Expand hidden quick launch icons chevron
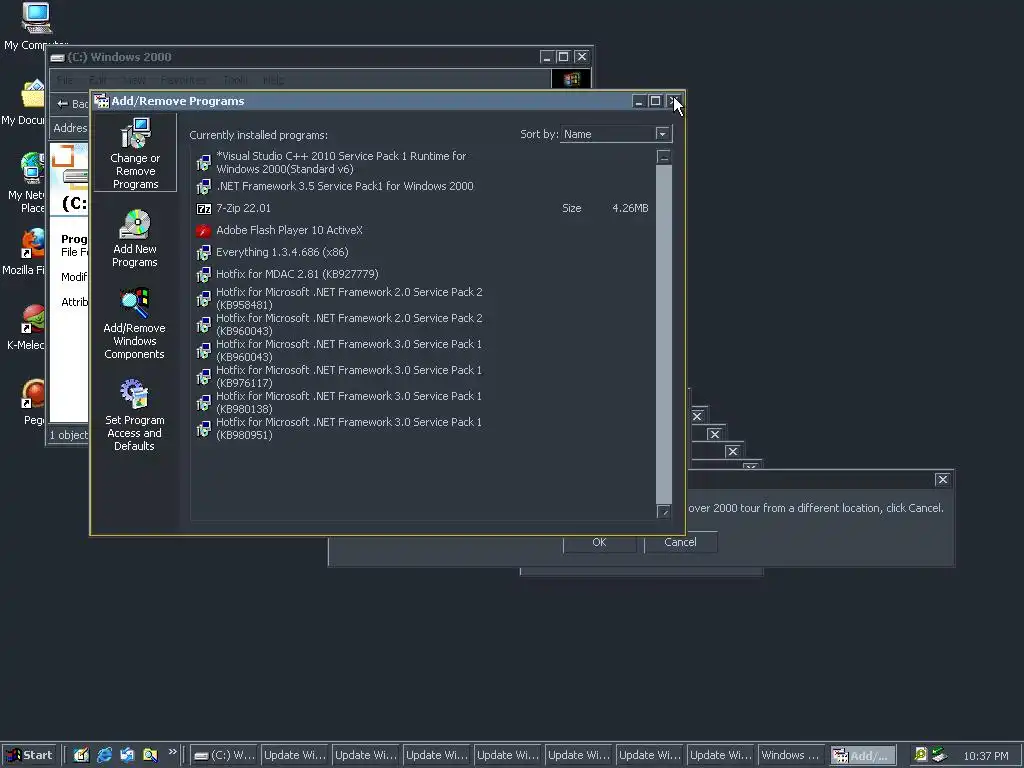This screenshot has width=1024, height=768. pyautogui.click(x=172, y=752)
